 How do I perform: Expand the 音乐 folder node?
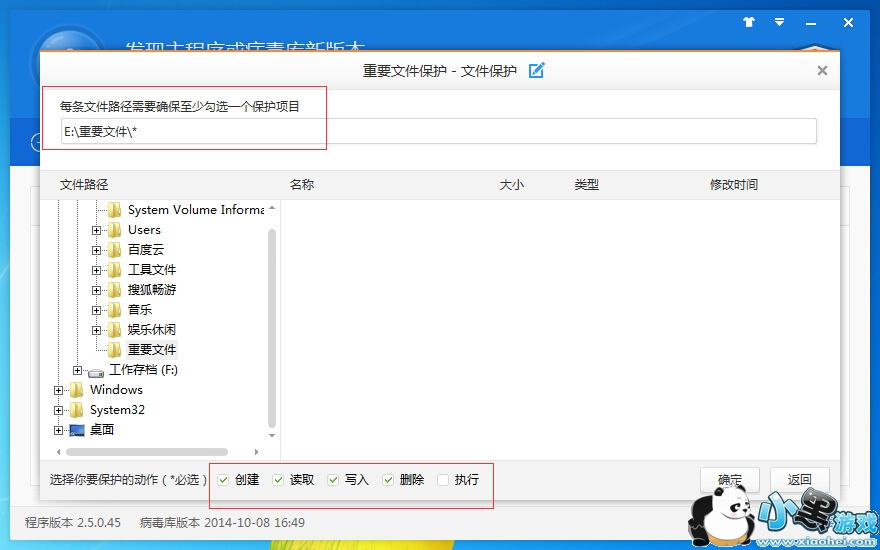click(97, 310)
